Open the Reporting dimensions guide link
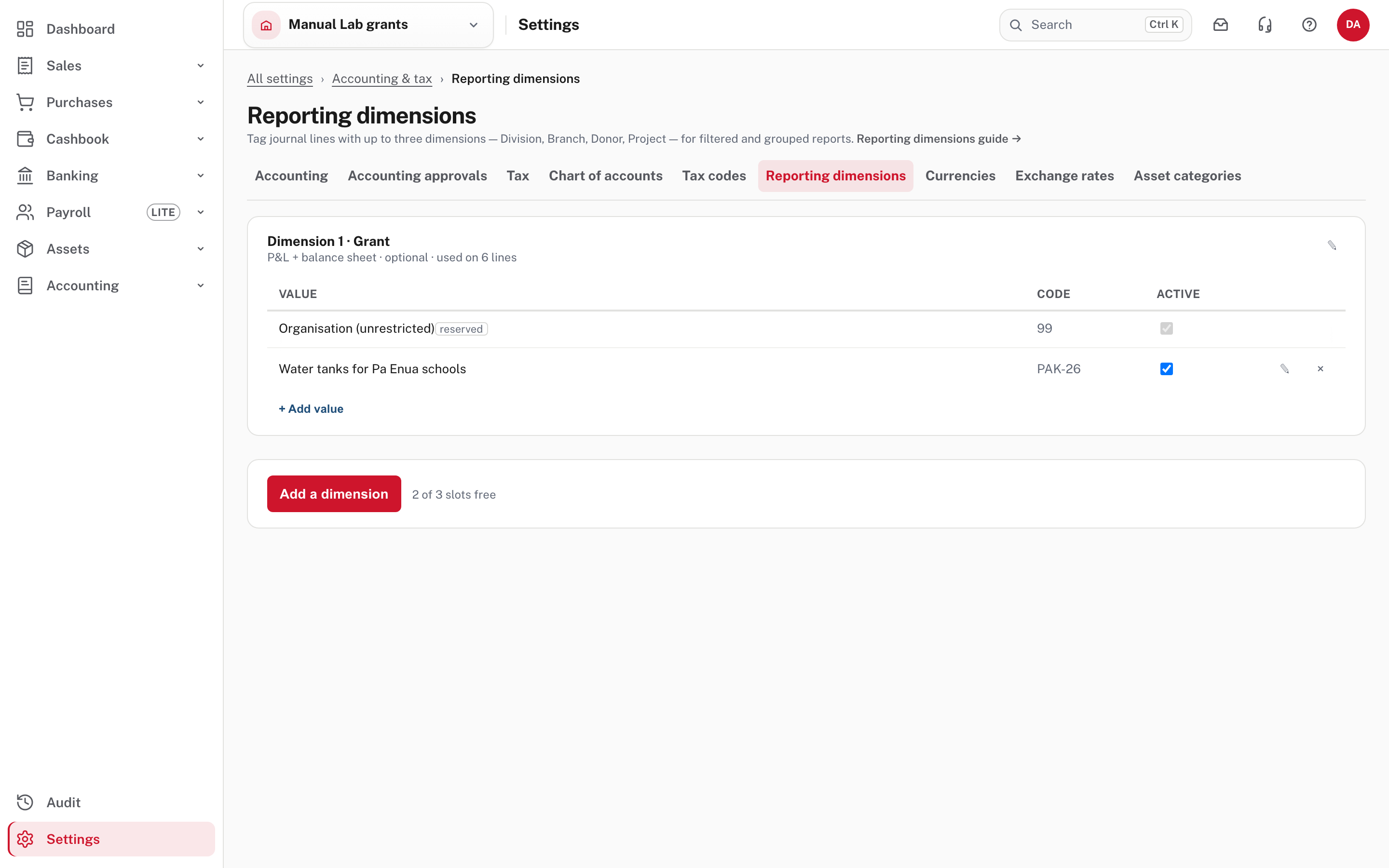 coord(939,139)
